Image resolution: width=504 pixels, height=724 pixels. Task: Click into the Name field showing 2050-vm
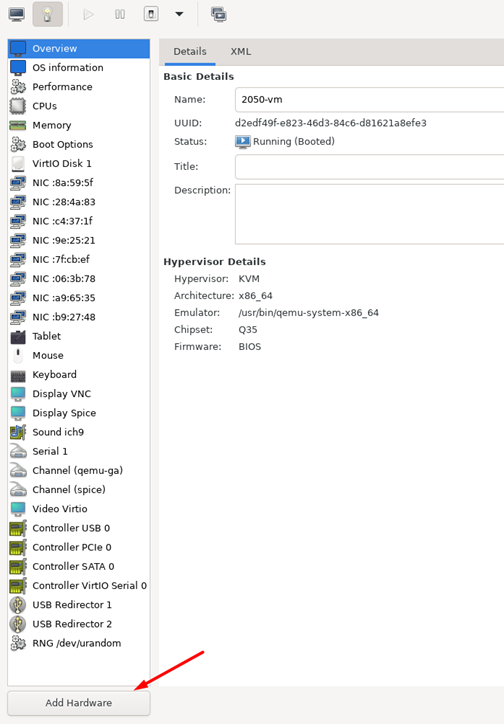[x=369, y=99]
